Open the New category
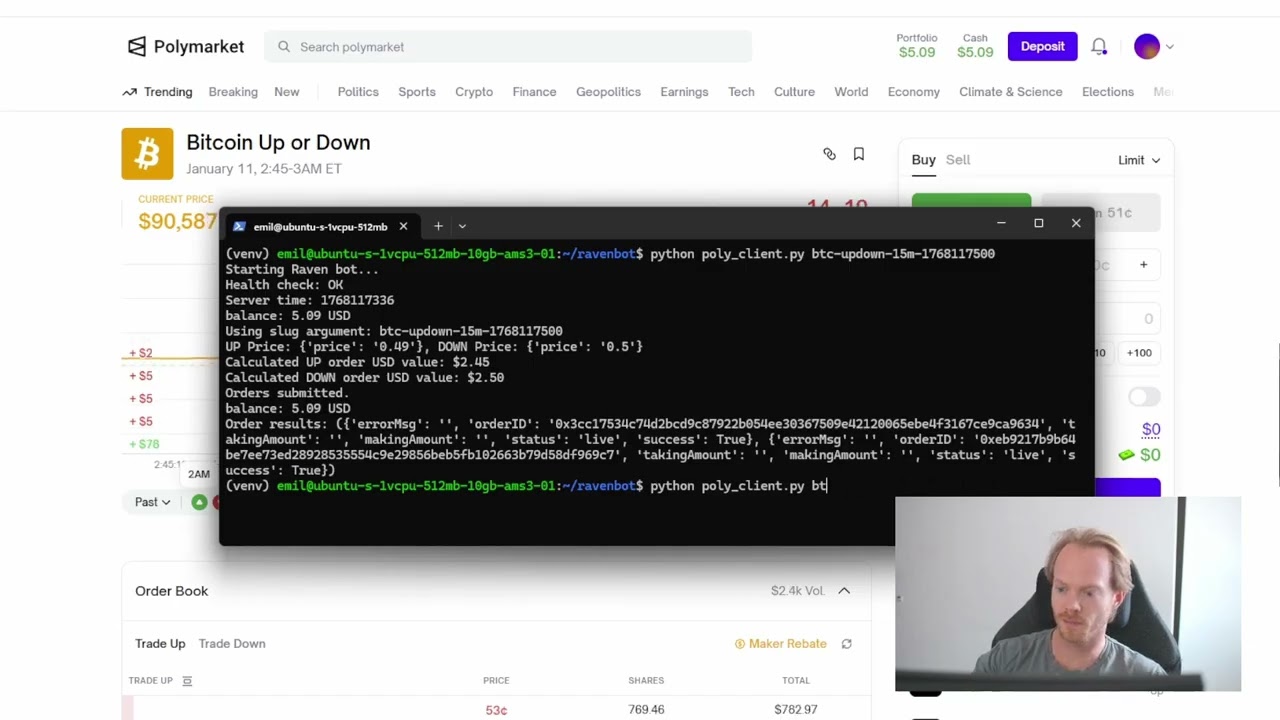 287,92
